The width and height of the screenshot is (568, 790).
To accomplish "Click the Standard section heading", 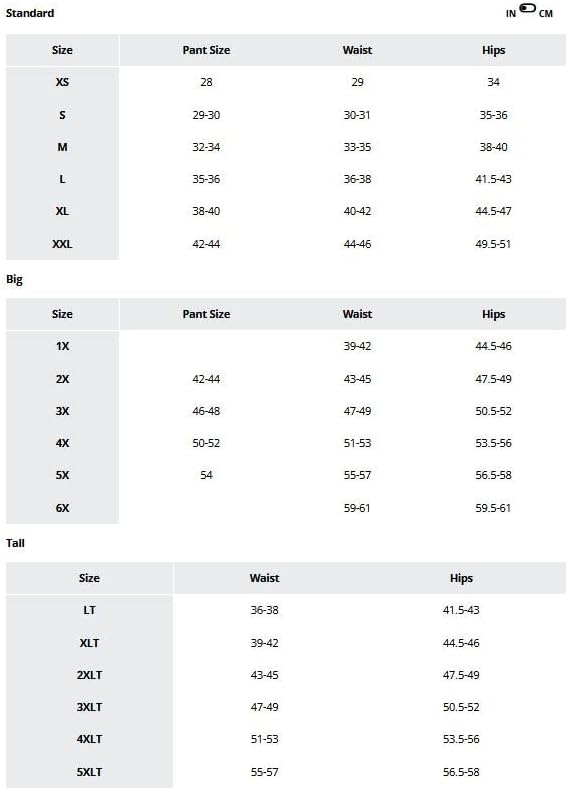I will click(30, 13).
